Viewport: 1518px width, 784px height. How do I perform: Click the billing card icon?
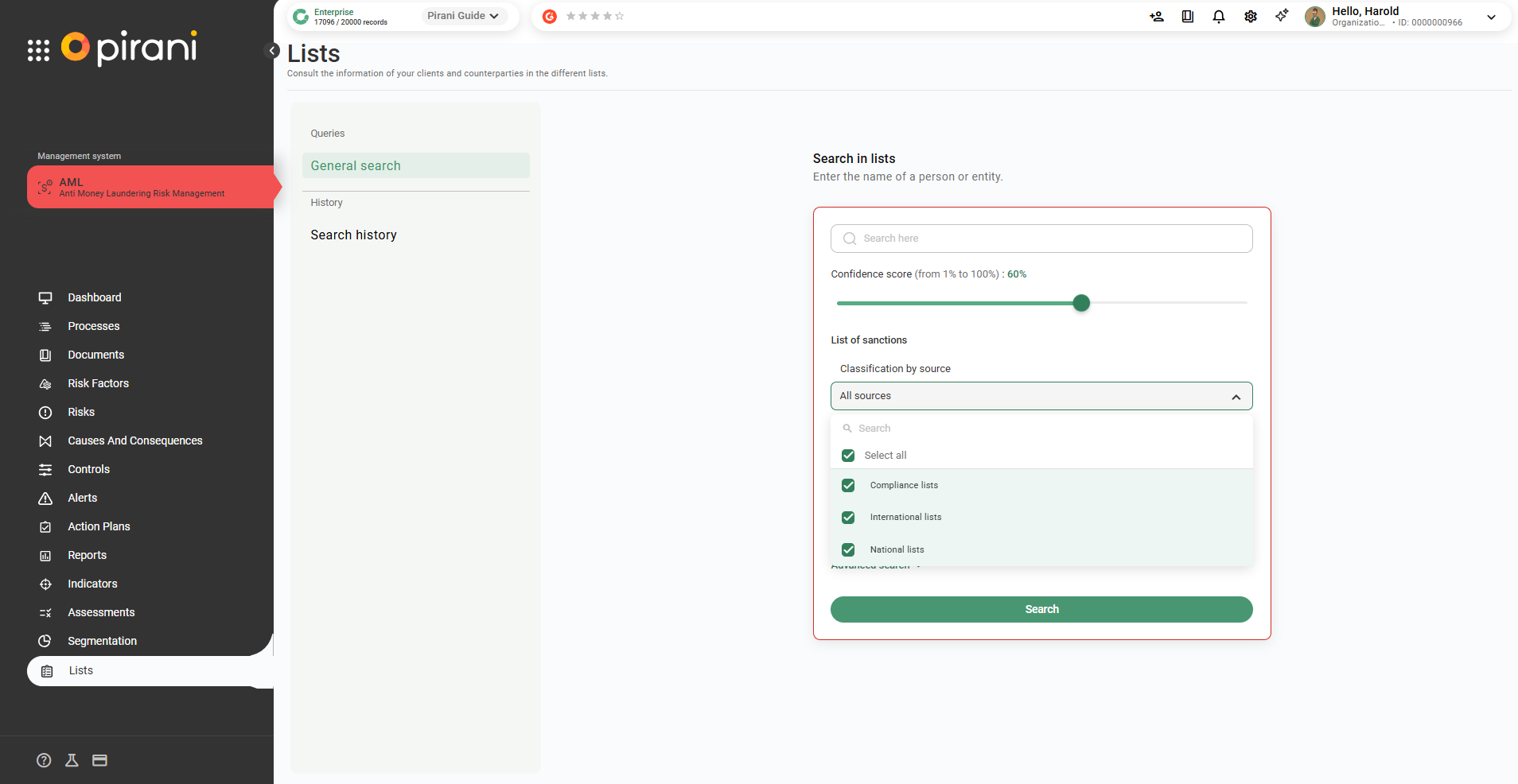click(x=99, y=760)
